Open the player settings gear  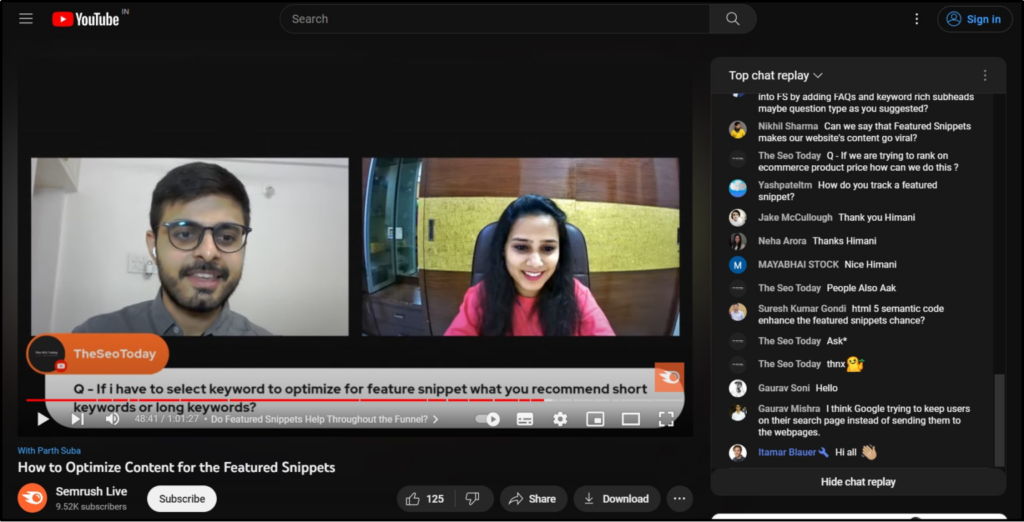(560, 419)
